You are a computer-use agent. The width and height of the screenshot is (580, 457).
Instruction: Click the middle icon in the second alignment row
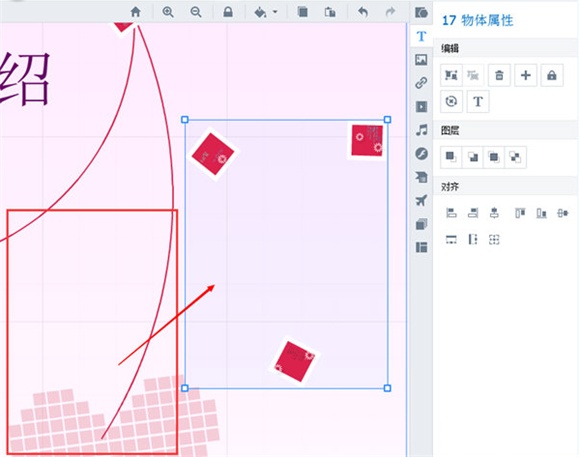pyautogui.click(x=473, y=239)
